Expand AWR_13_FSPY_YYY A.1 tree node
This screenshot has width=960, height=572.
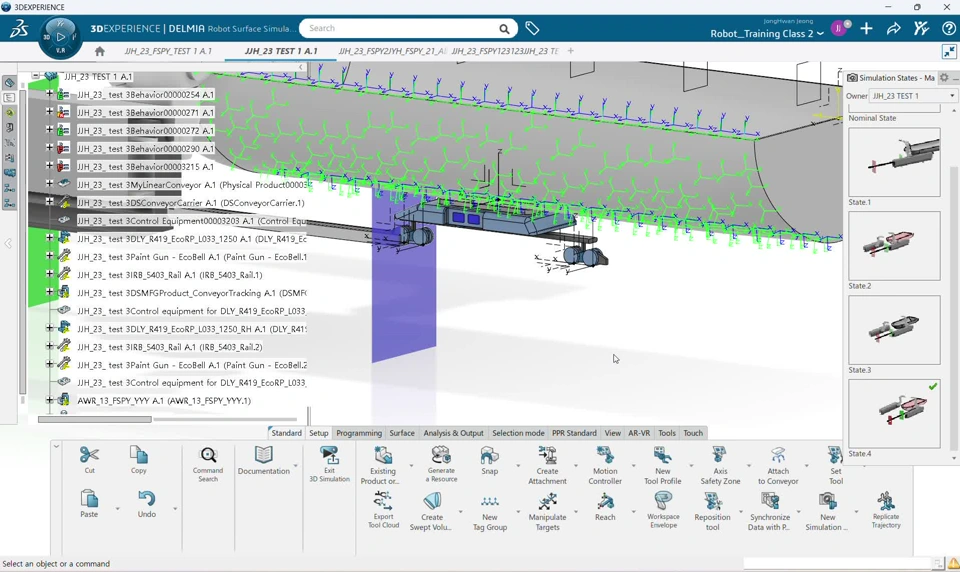tap(50, 401)
